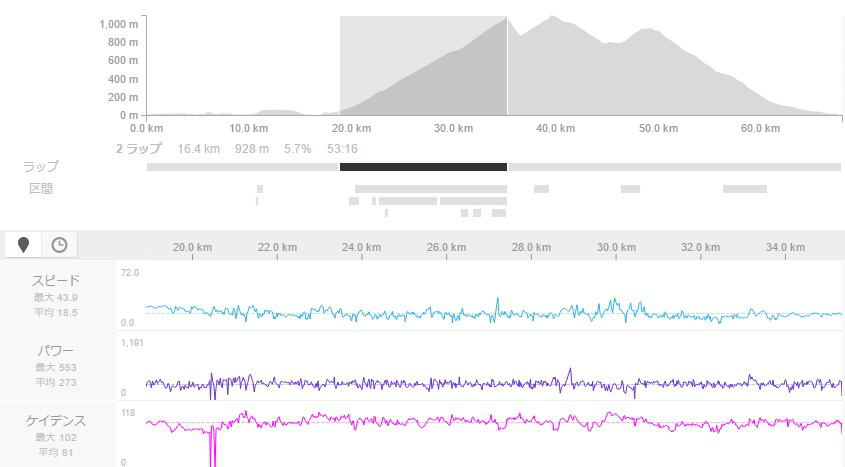
Task: Click the 2 ラップ summary text
Action: pyautogui.click(x=138, y=149)
